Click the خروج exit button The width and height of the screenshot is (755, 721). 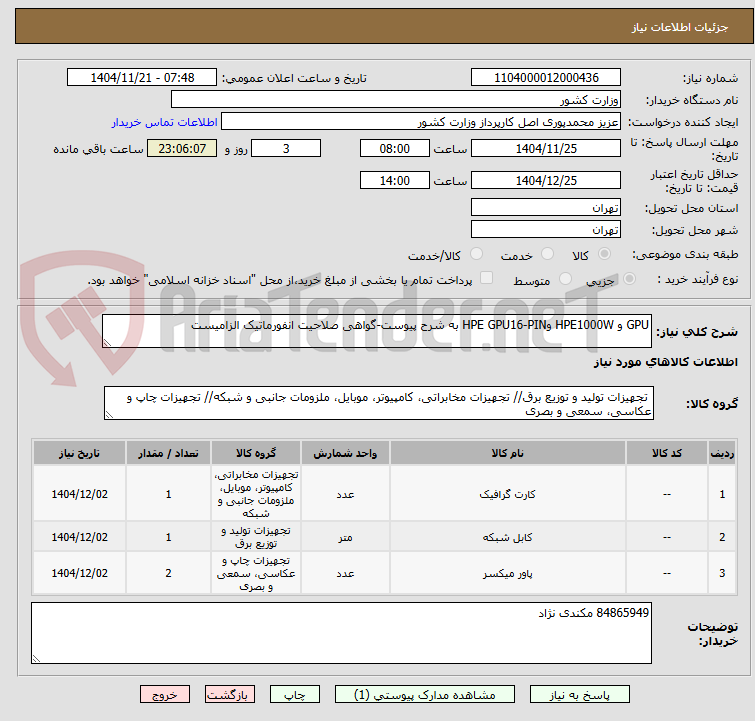tap(165, 695)
